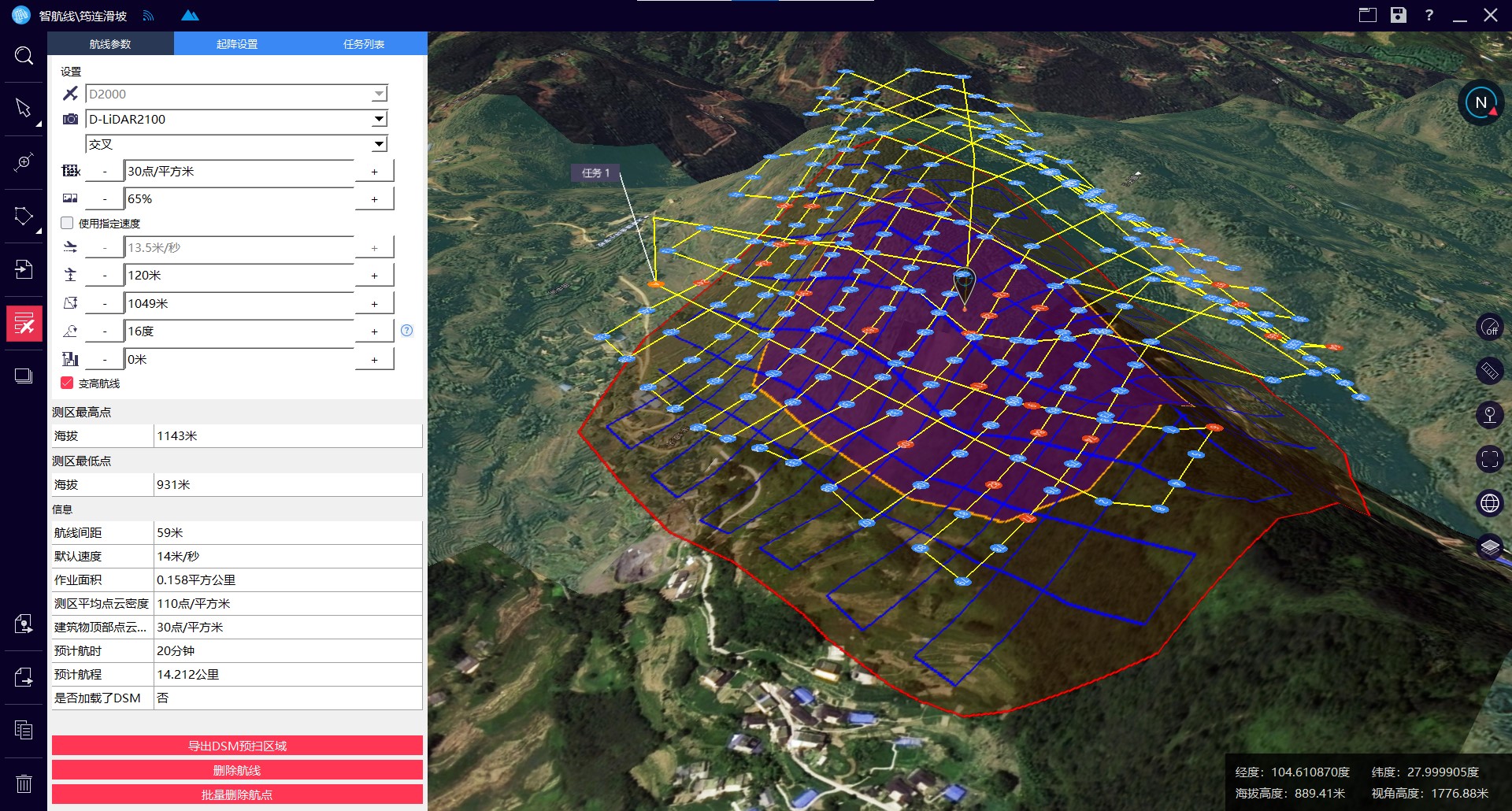The width and height of the screenshot is (1512, 811).
Task: Click the globe view icon
Action: coord(1489,502)
